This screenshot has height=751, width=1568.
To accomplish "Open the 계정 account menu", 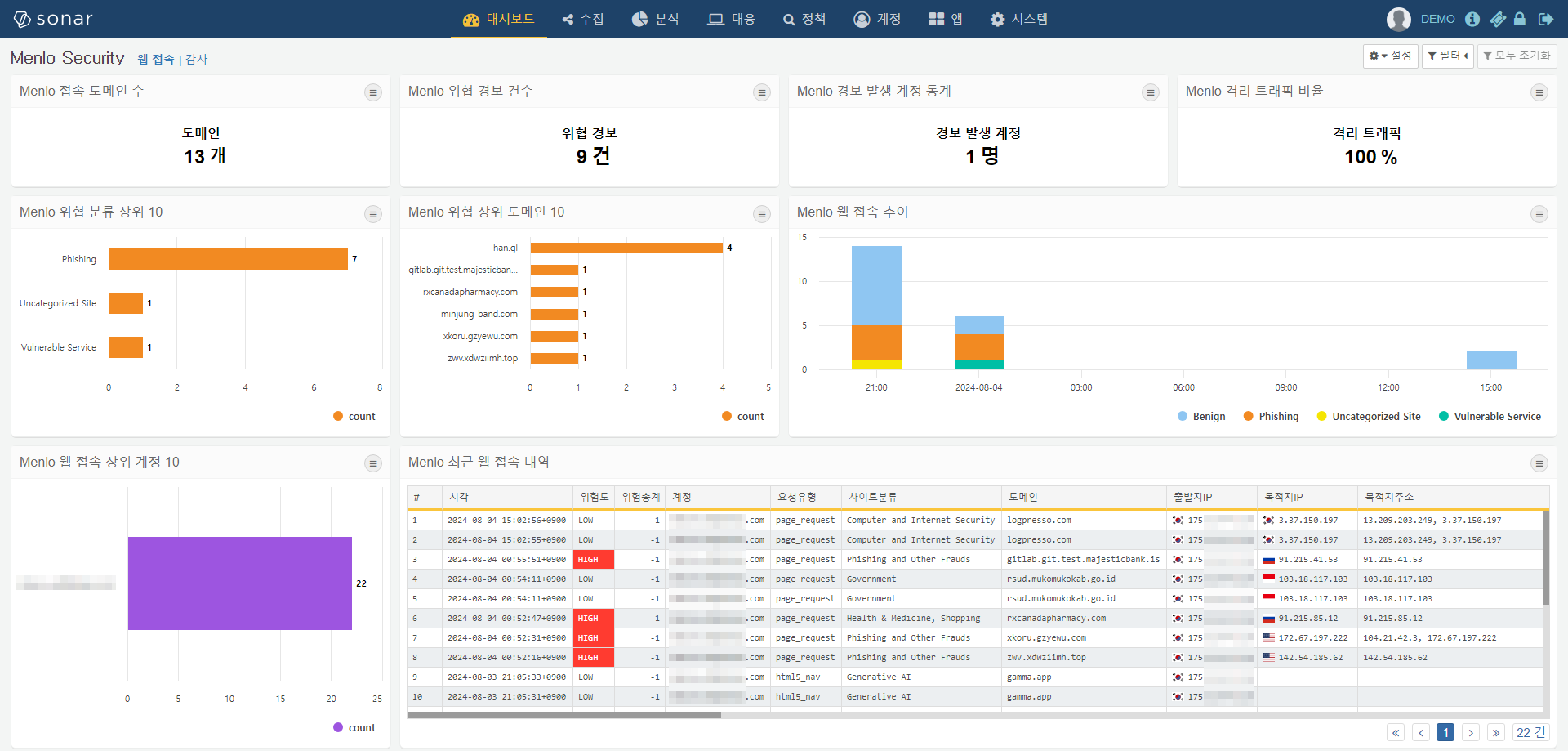I will [x=877, y=19].
